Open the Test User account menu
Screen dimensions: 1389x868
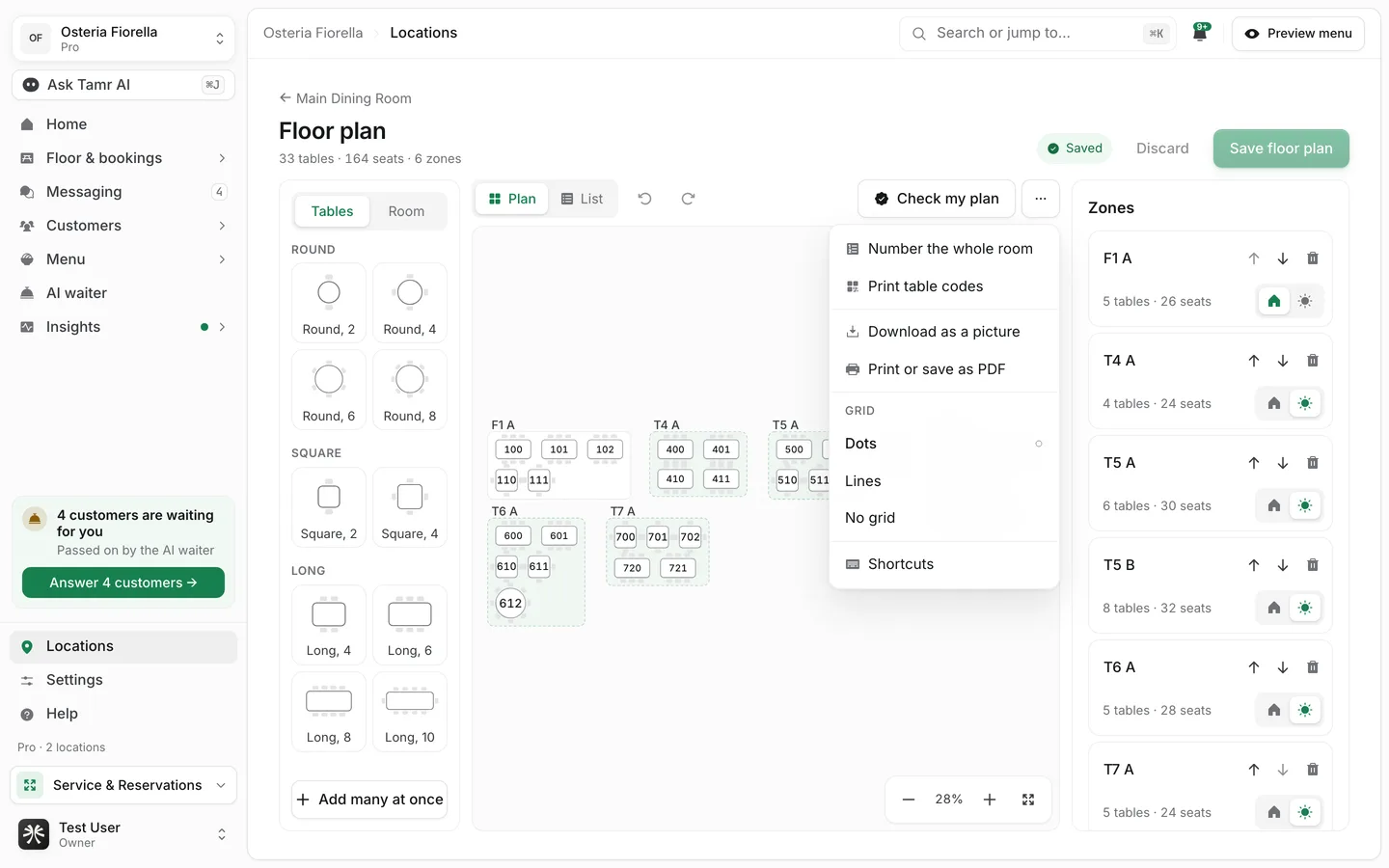(123, 834)
